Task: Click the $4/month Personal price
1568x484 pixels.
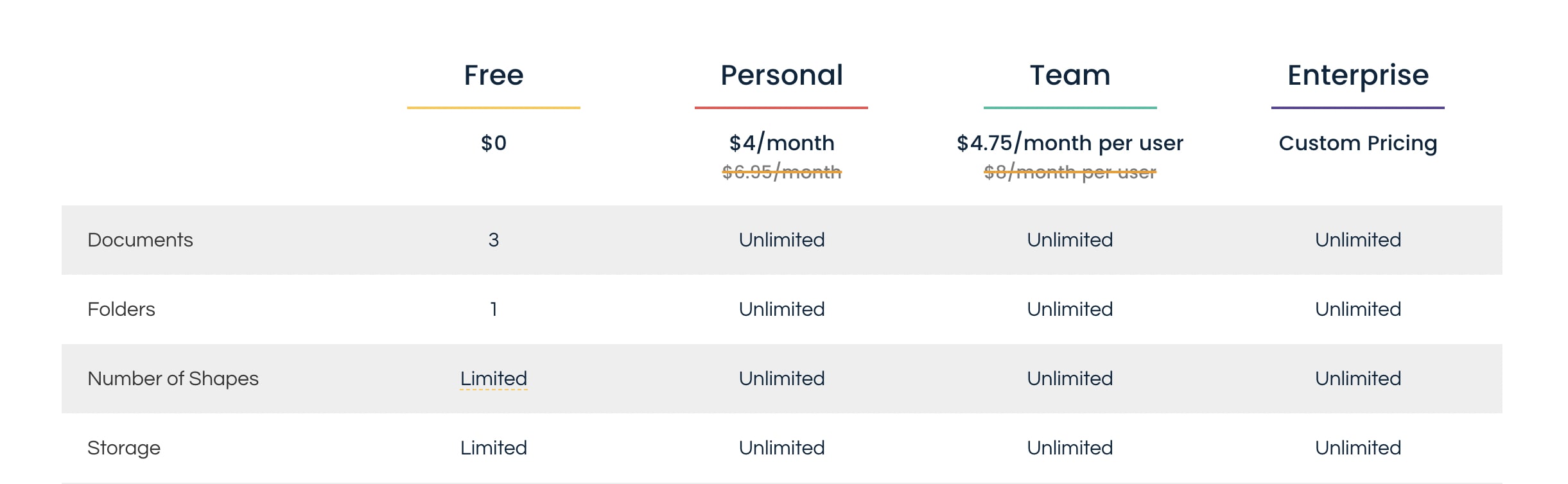Action: (x=781, y=143)
